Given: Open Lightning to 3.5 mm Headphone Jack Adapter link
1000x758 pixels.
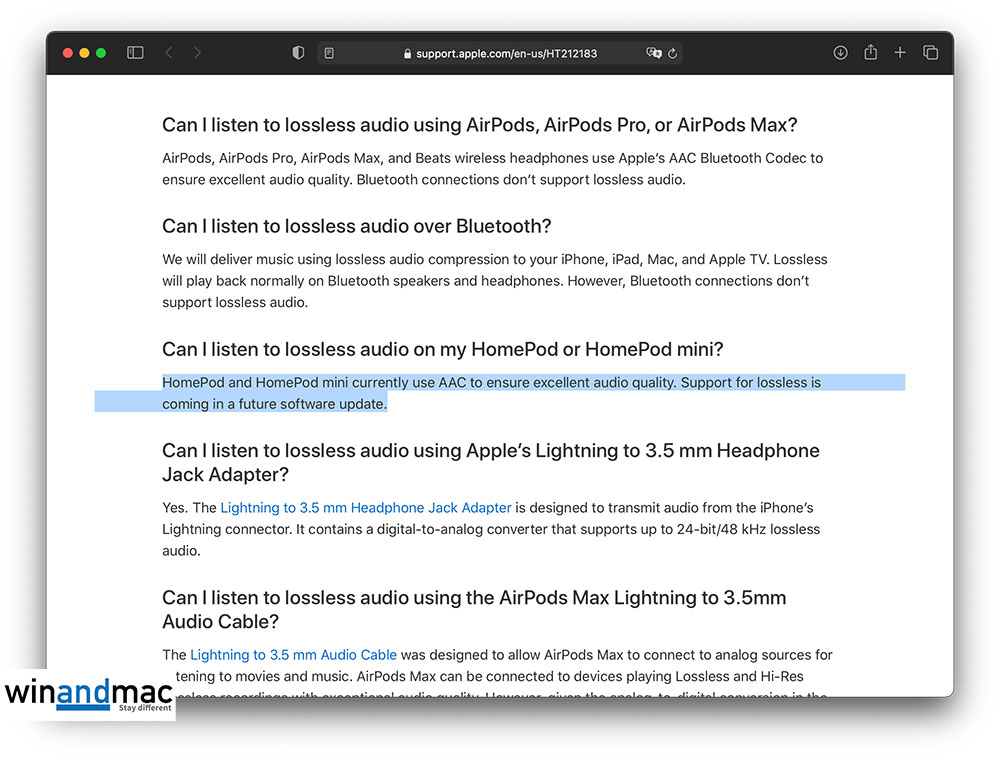Looking at the screenshot, I should (x=365, y=507).
